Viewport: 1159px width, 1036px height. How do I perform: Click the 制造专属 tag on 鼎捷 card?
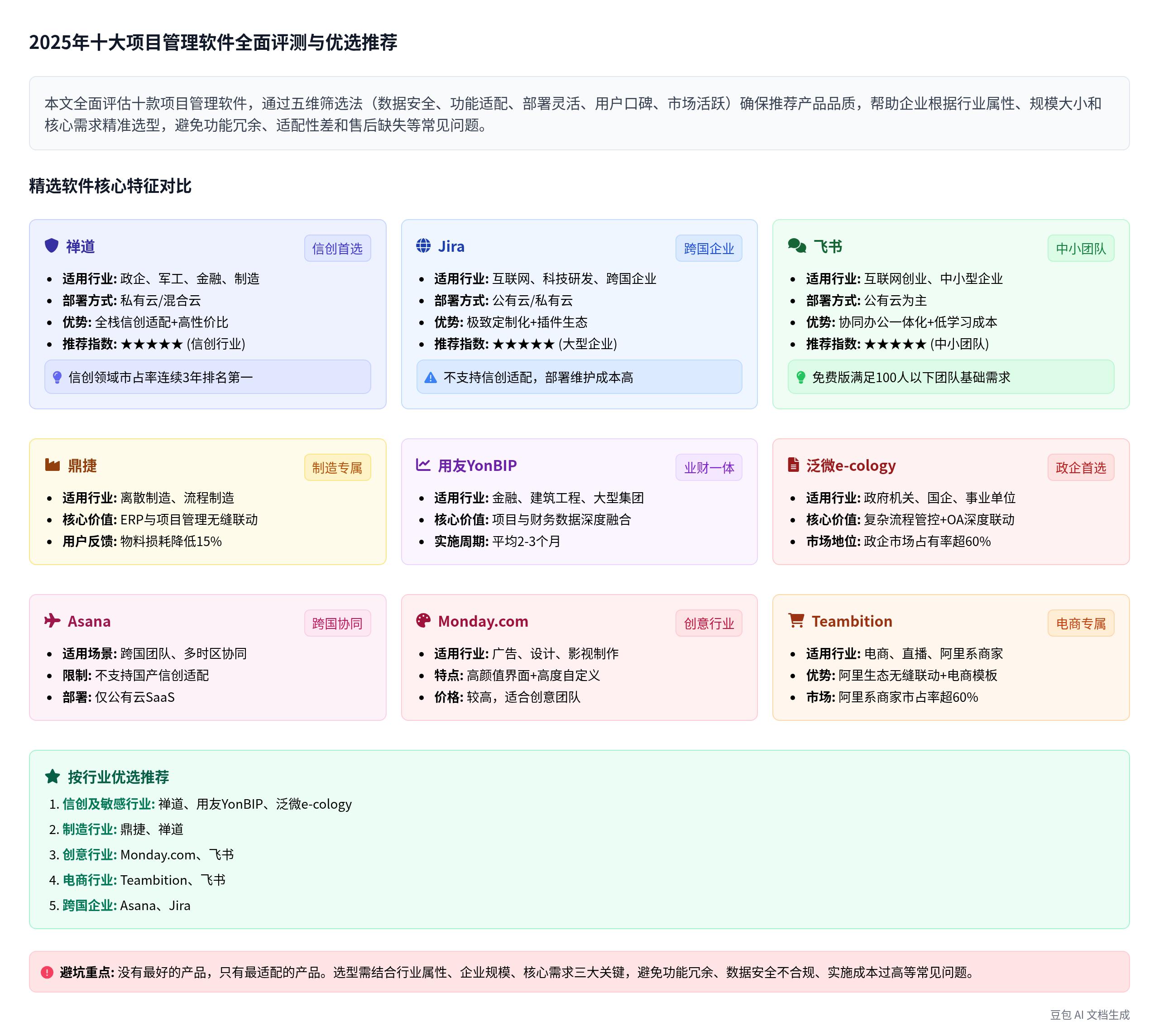(x=338, y=467)
